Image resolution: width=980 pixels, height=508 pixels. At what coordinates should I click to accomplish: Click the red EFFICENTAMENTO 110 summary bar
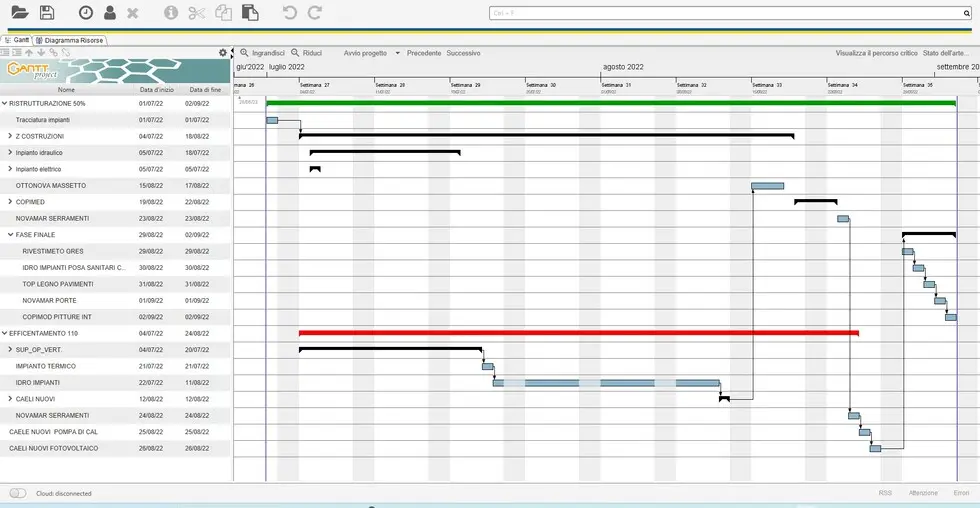[578, 332]
